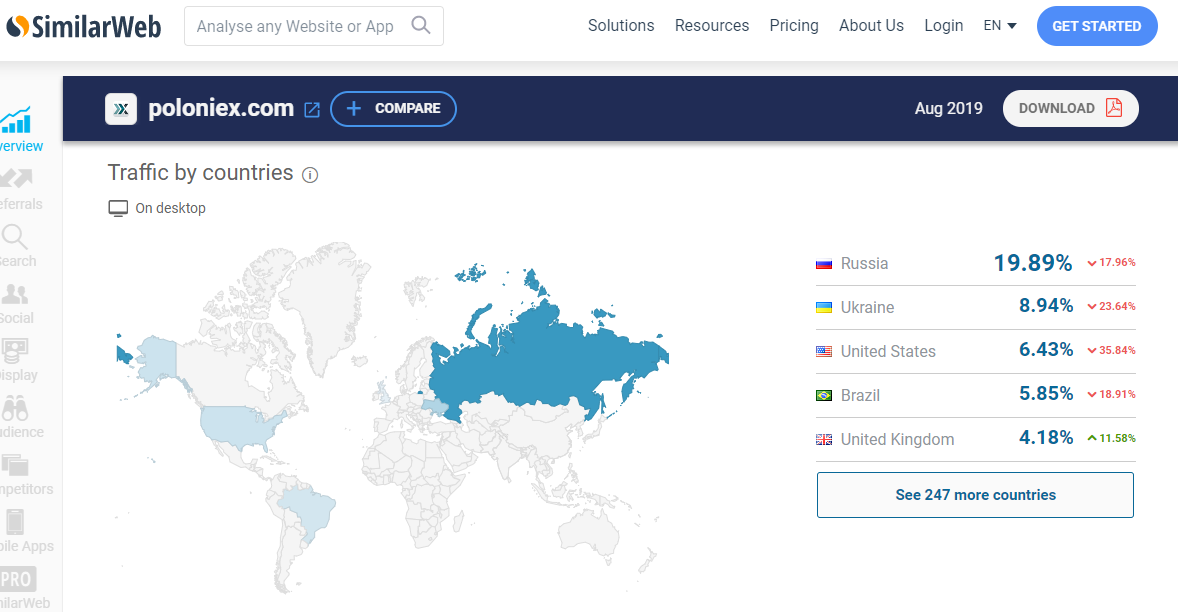
Task: Click the Login link
Action: pyautogui.click(x=943, y=26)
